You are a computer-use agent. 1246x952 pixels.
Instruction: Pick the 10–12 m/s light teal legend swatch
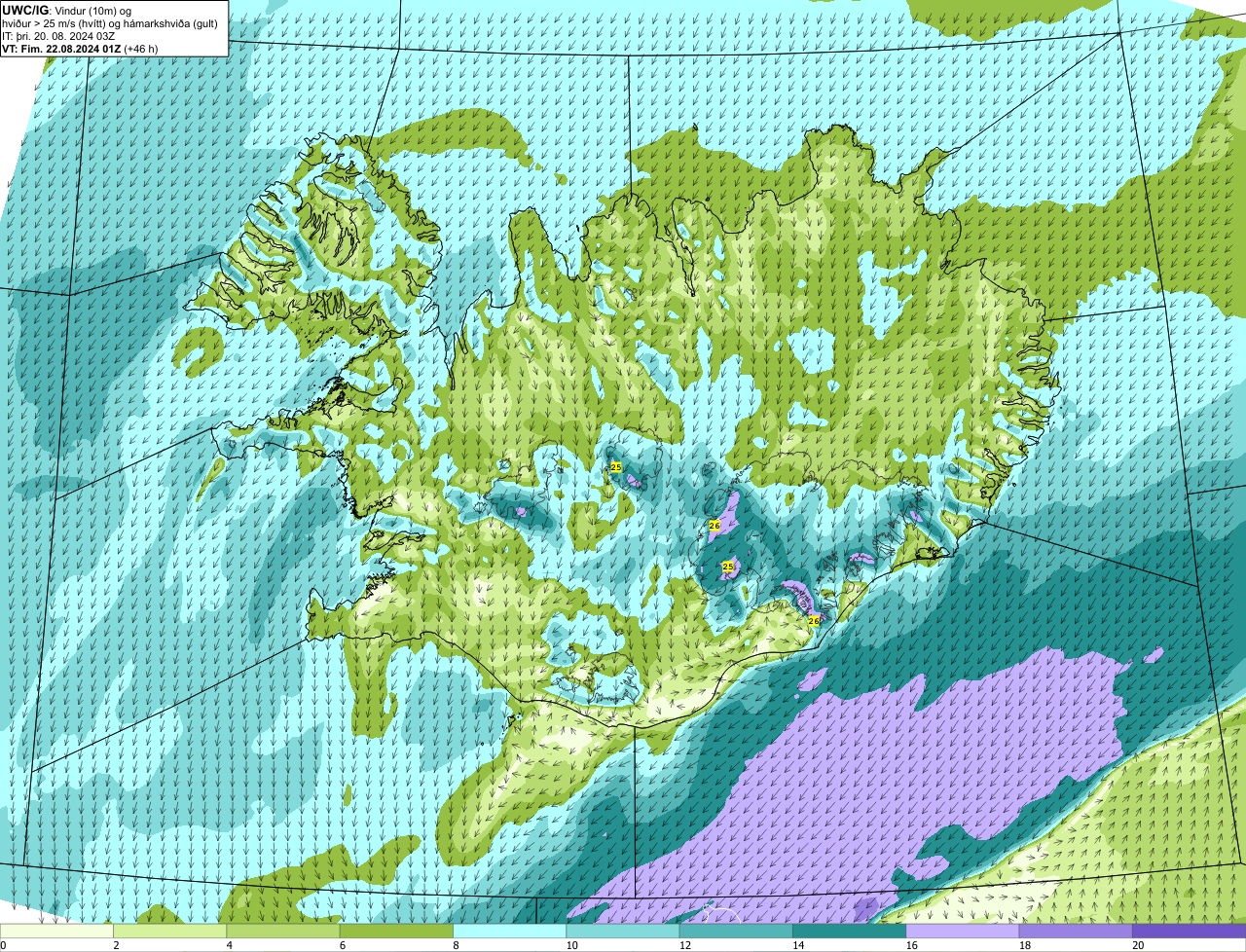coord(623,931)
